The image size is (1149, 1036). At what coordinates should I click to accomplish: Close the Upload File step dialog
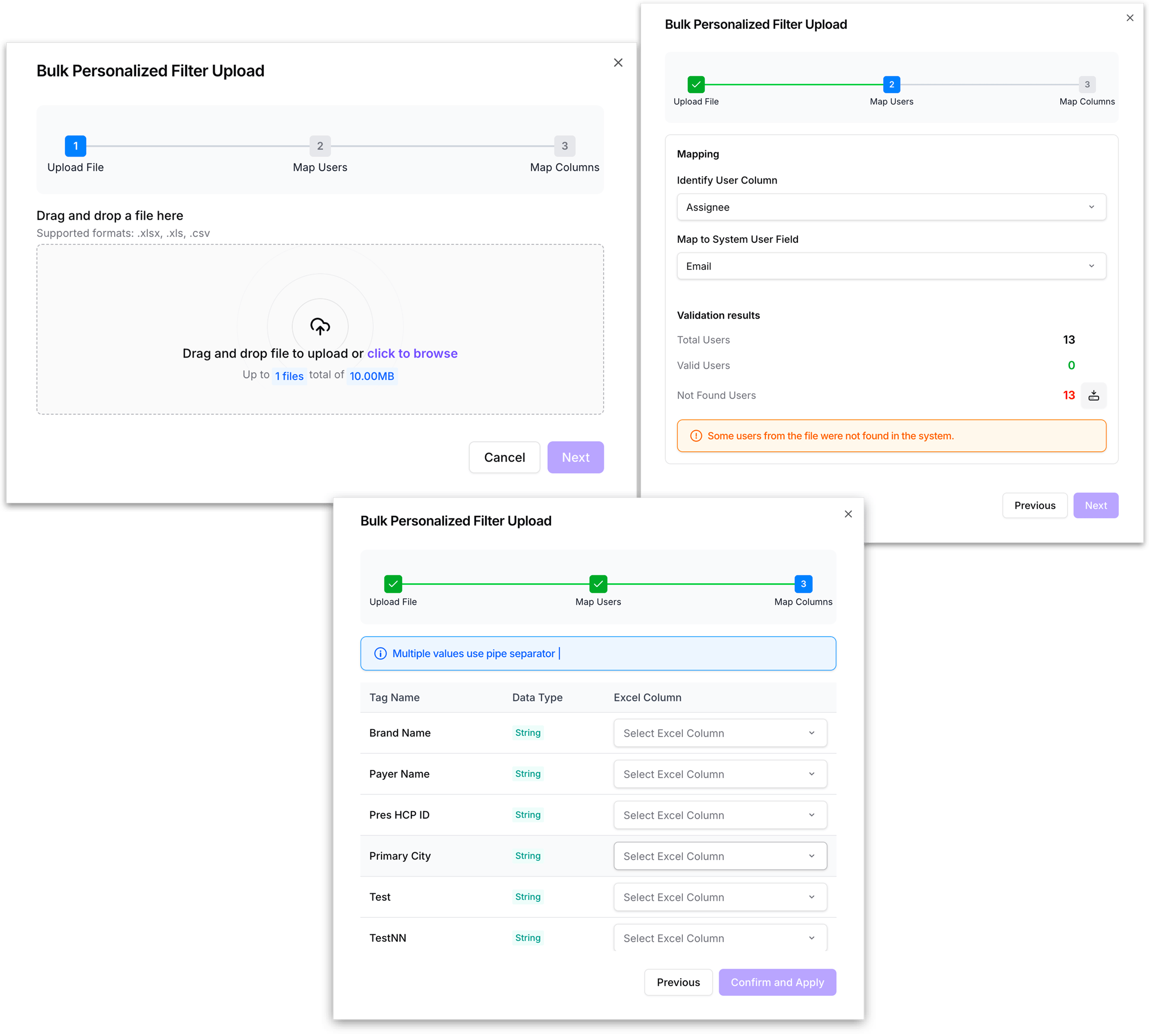tap(618, 63)
